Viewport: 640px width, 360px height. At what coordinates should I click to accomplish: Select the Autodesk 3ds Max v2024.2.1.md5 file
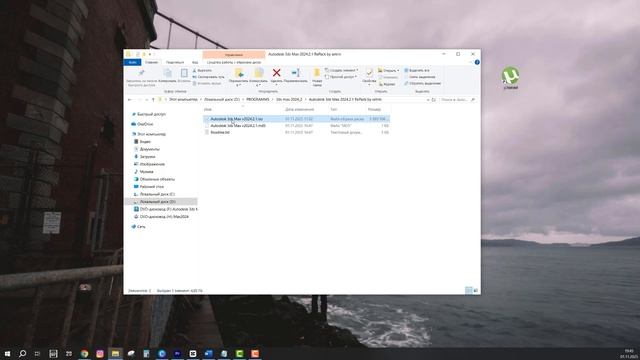(x=296, y=126)
